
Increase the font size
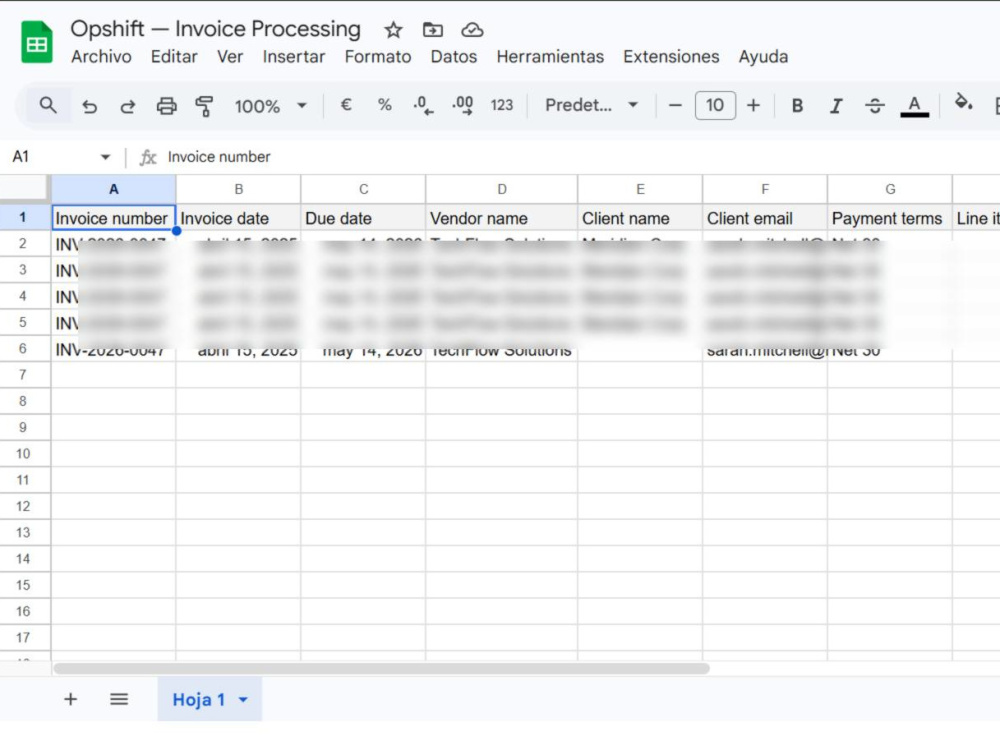[x=753, y=105]
